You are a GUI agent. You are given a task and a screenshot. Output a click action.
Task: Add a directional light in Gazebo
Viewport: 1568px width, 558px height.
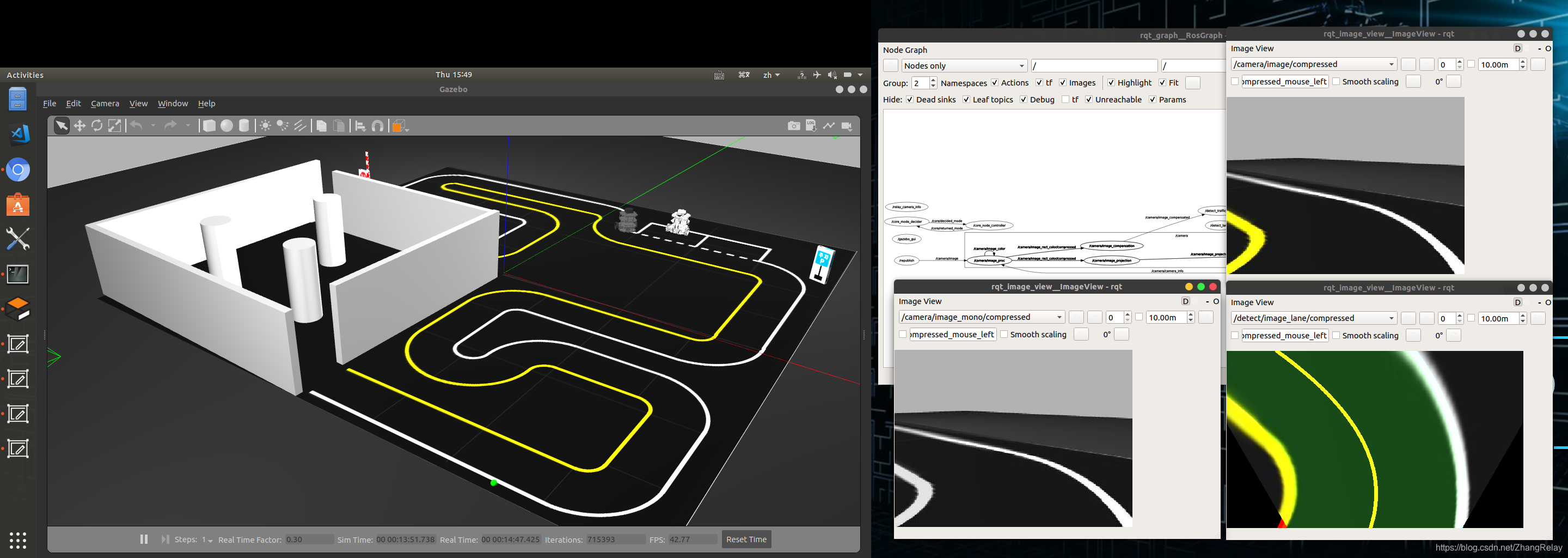[300, 125]
